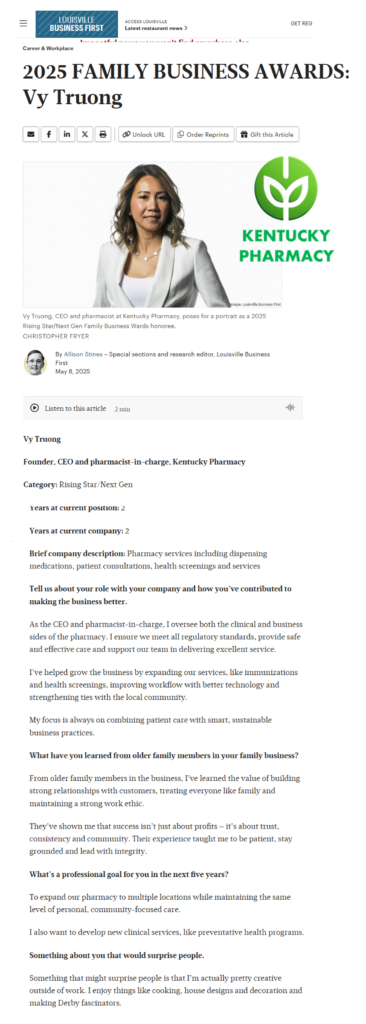Click the author avatar thumbnail
Viewport: 366px width, 1024px height.
click(35, 362)
